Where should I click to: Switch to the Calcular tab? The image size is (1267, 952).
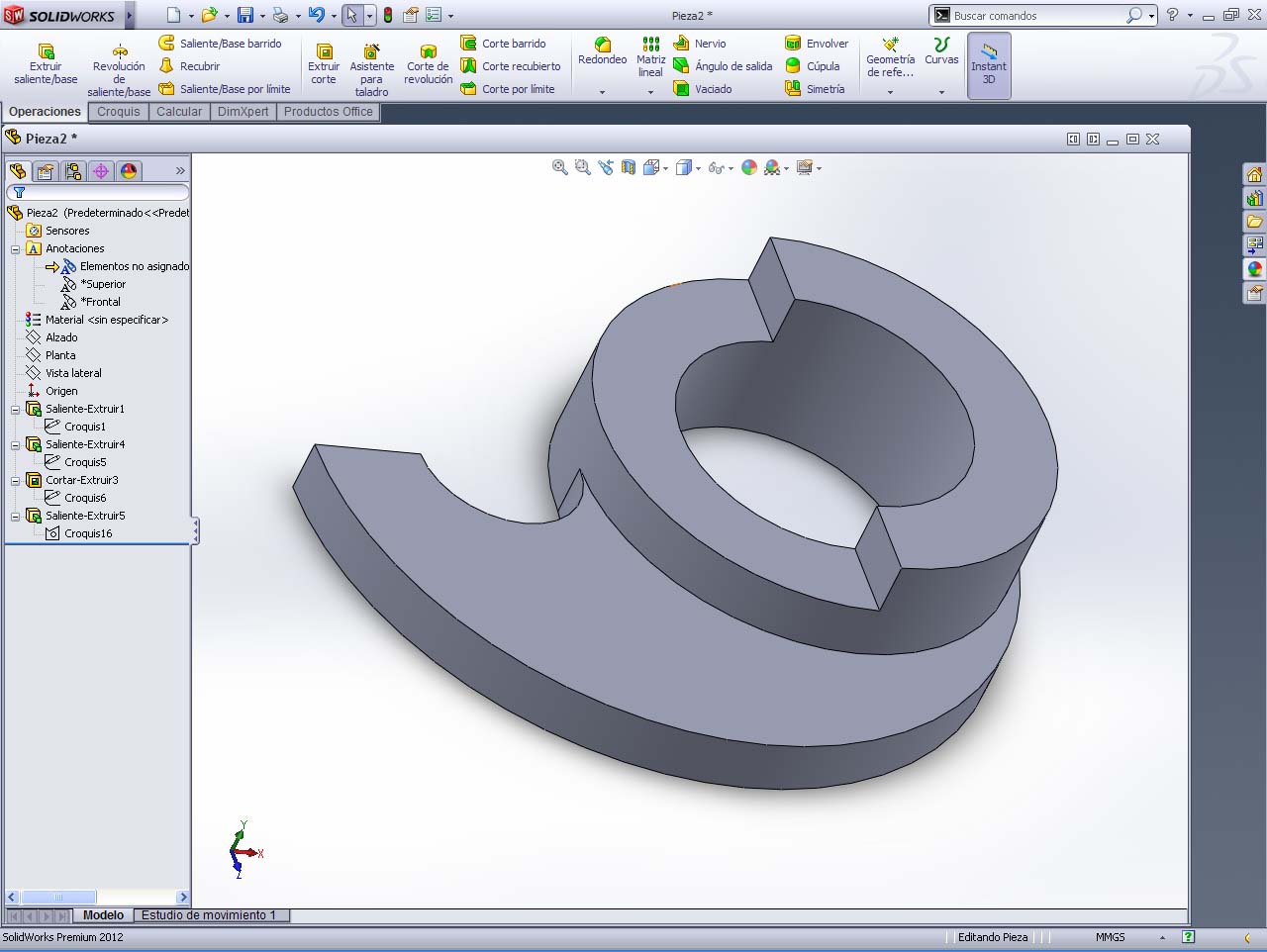179,112
